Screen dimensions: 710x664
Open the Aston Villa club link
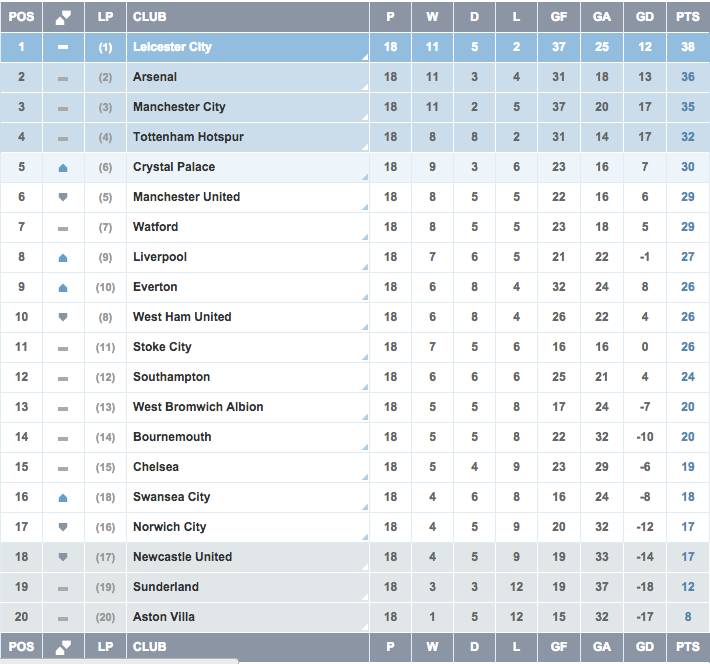pyautogui.click(x=164, y=617)
